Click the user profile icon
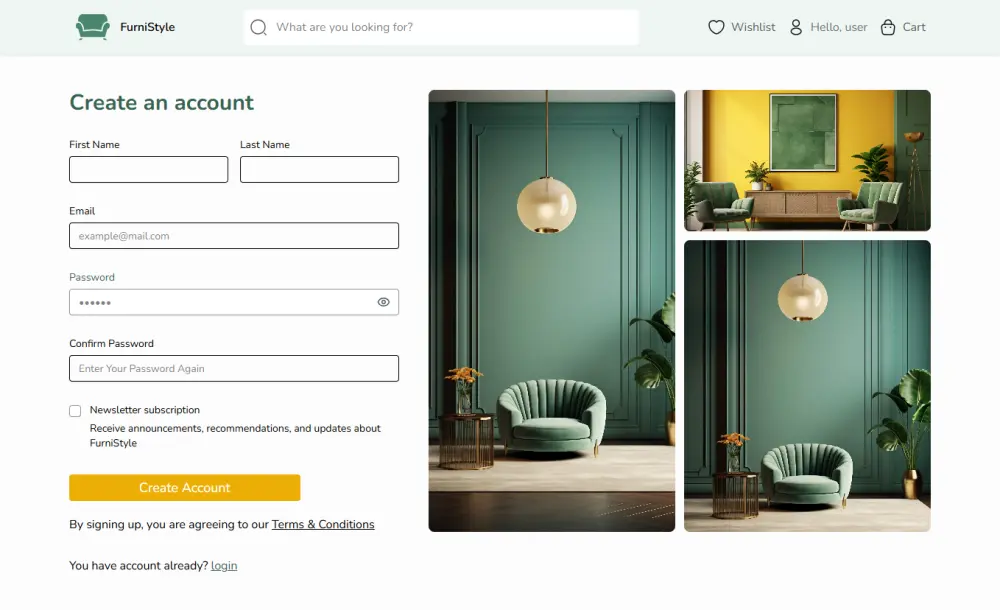This screenshot has height=610, width=1000. pos(796,27)
